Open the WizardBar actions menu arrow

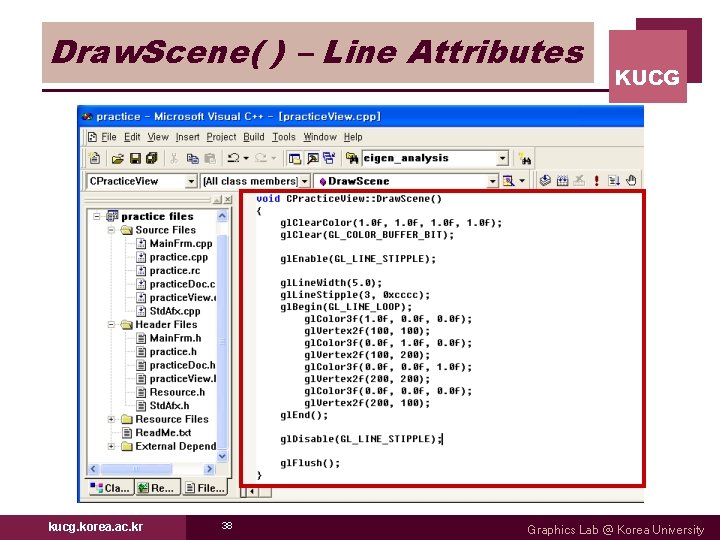coord(522,181)
